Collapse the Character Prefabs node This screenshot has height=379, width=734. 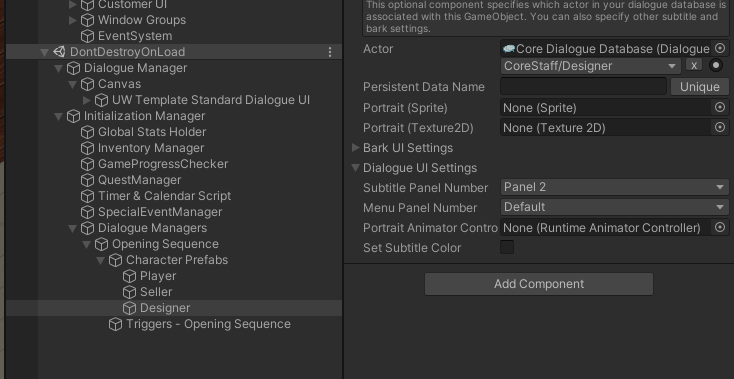point(101,260)
